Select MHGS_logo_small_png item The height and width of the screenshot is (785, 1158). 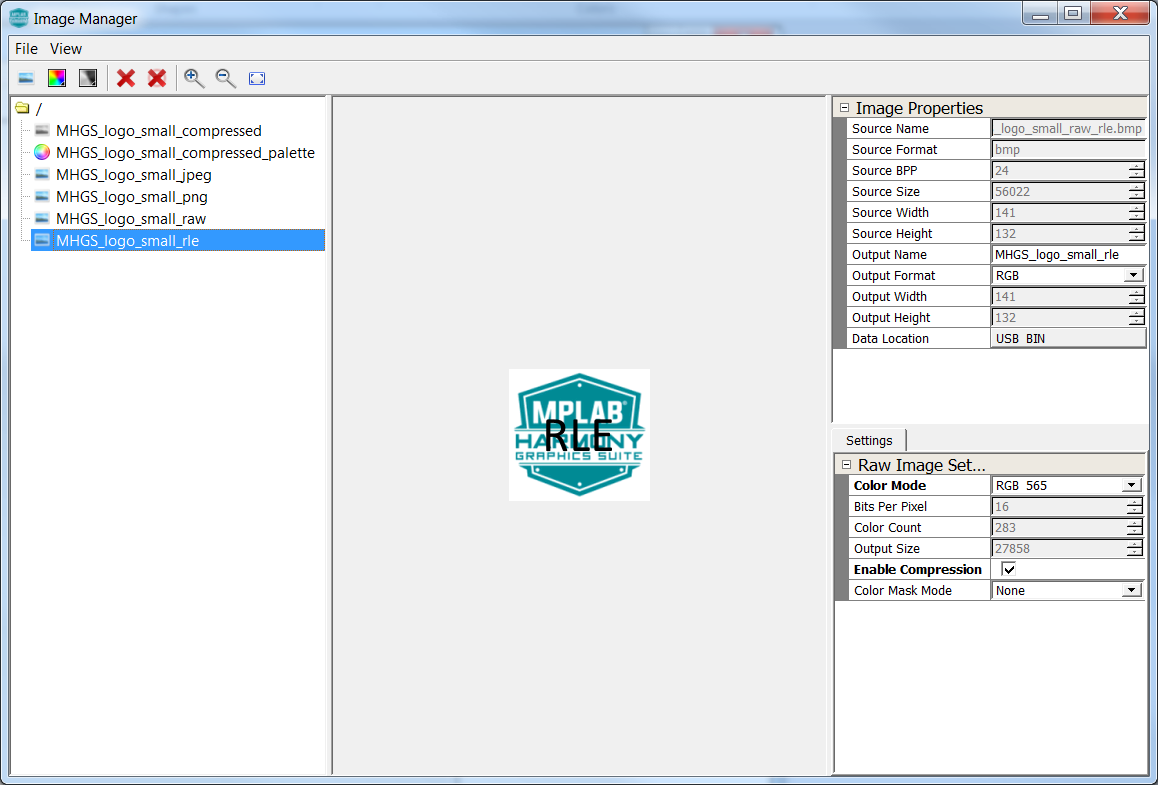click(131, 197)
